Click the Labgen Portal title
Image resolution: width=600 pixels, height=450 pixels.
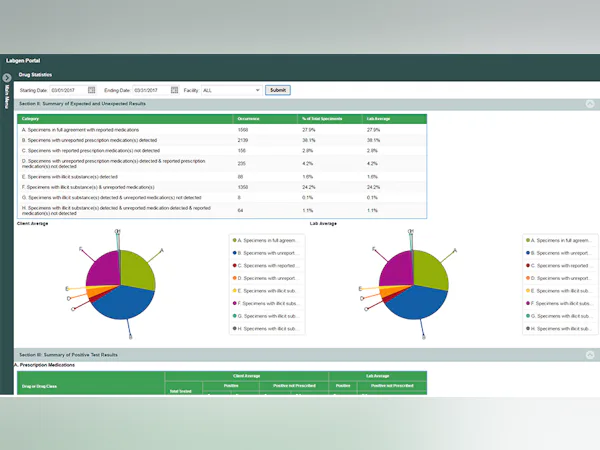click(x=23, y=60)
